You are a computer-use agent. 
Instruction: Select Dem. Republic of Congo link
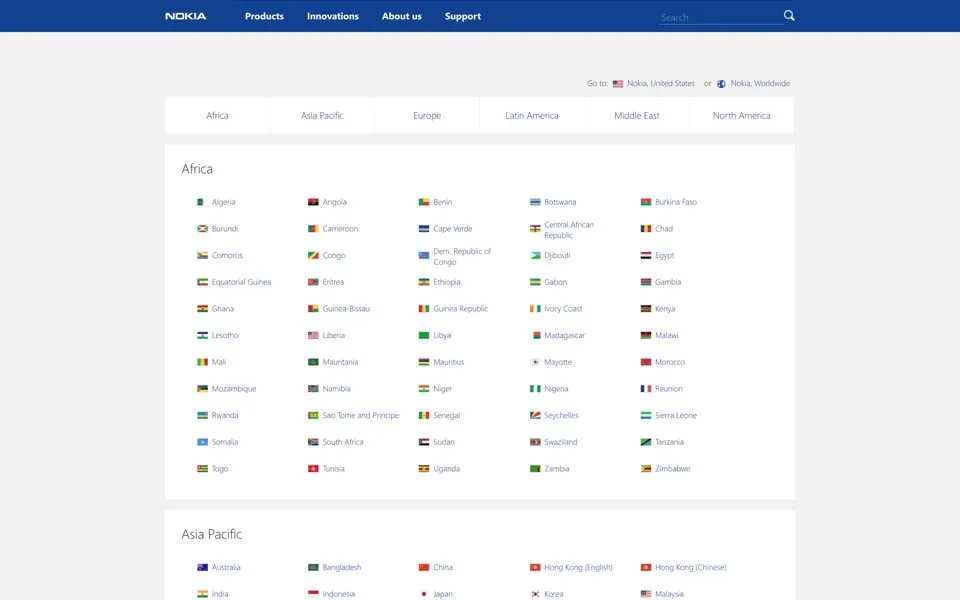(462, 257)
